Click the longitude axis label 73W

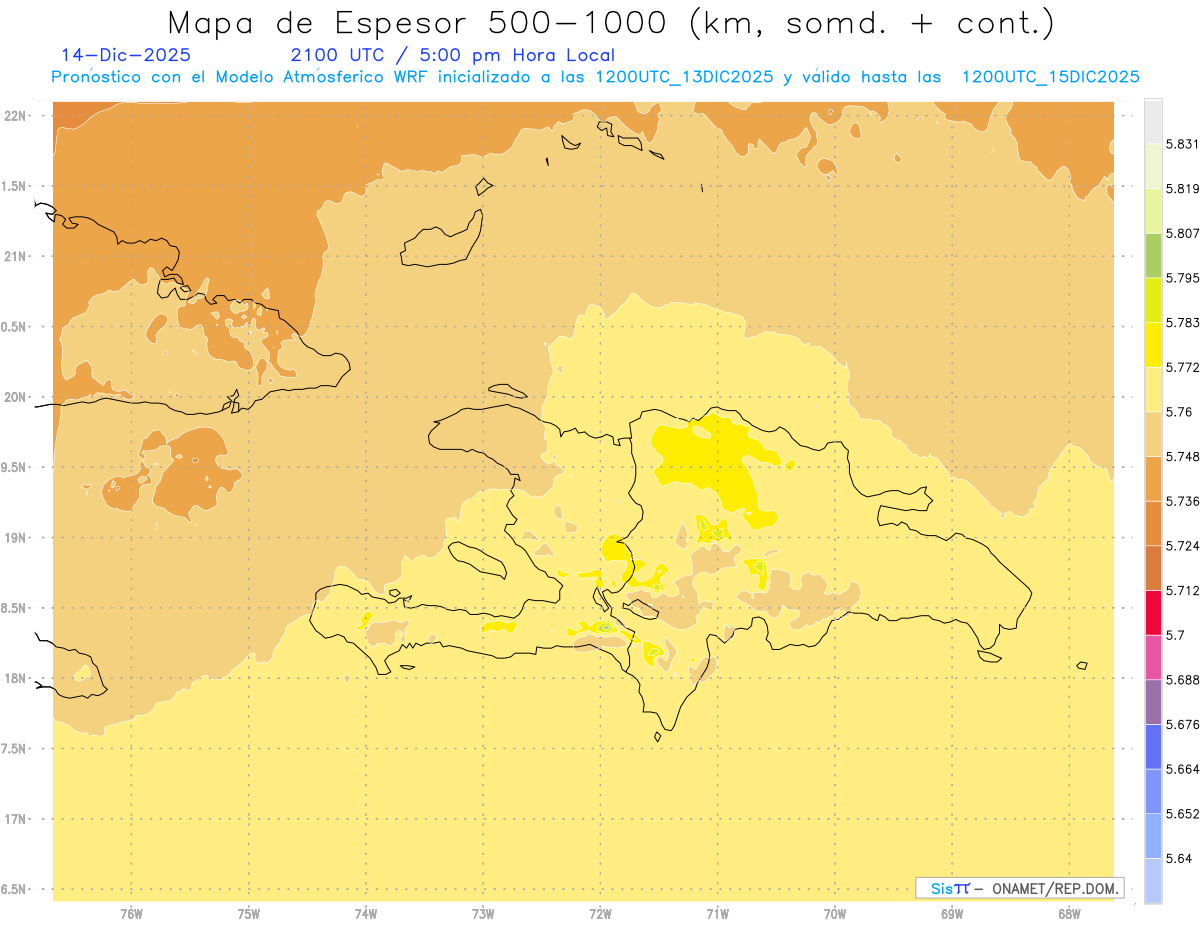tap(483, 914)
